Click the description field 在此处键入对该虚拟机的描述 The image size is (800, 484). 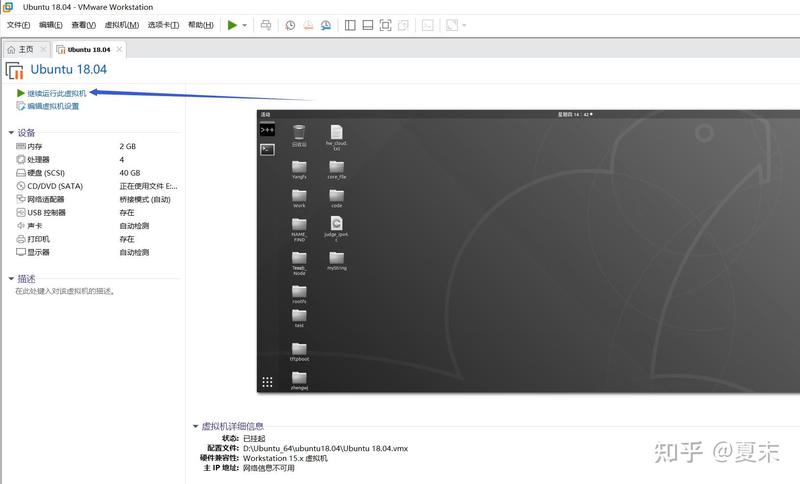[x=65, y=291]
